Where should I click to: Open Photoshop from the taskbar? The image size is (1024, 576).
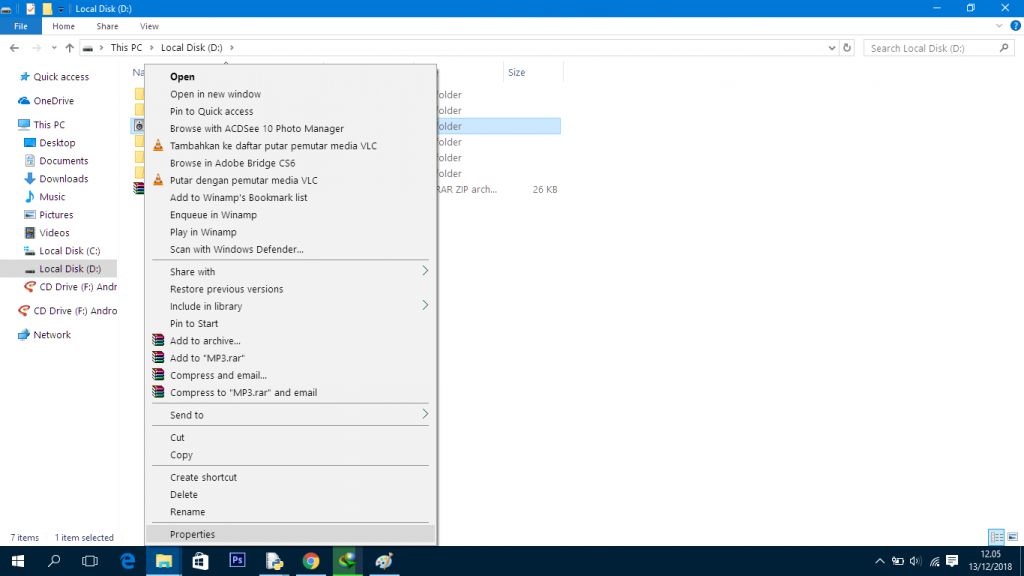(237, 561)
